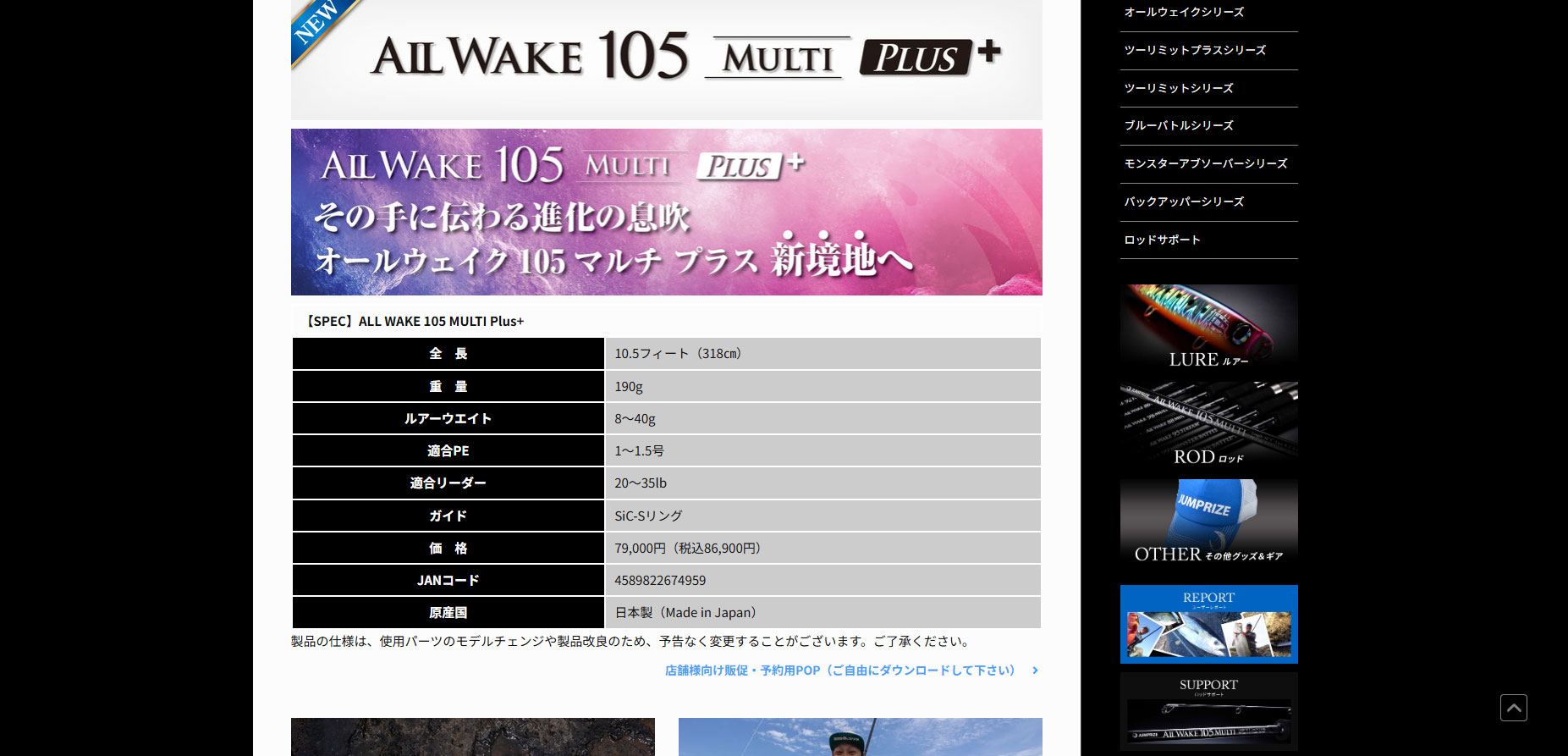
Task: Open ロッドサポート in the sidebar menu
Action: pos(1163,240)
